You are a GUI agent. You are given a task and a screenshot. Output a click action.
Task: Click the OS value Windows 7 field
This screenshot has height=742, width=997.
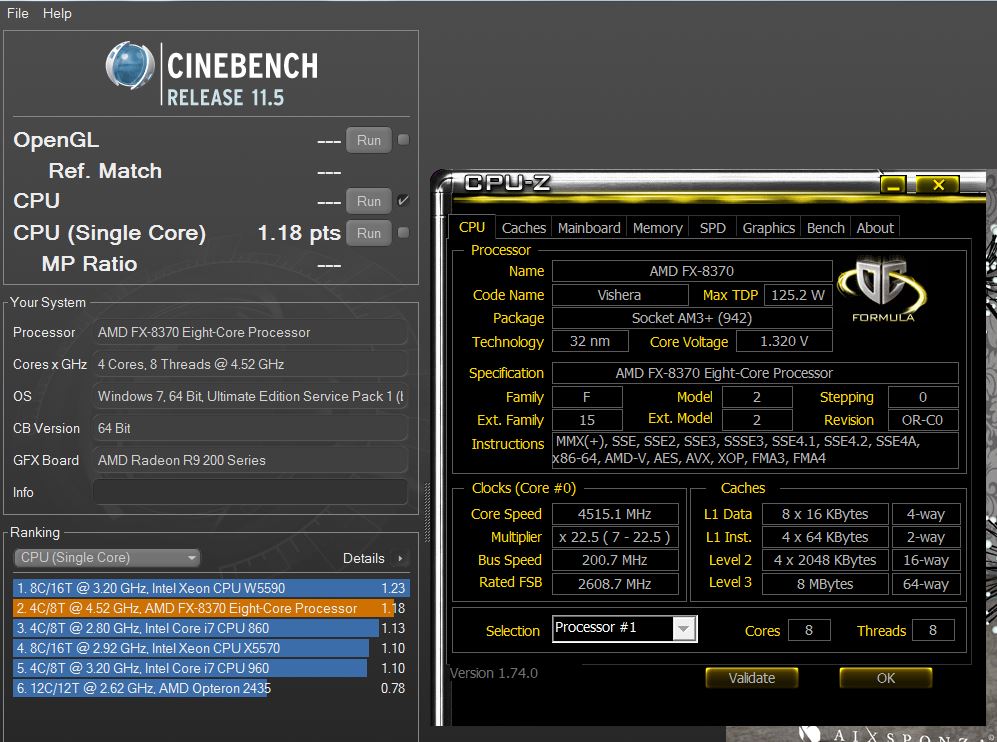tap(250, 396)
